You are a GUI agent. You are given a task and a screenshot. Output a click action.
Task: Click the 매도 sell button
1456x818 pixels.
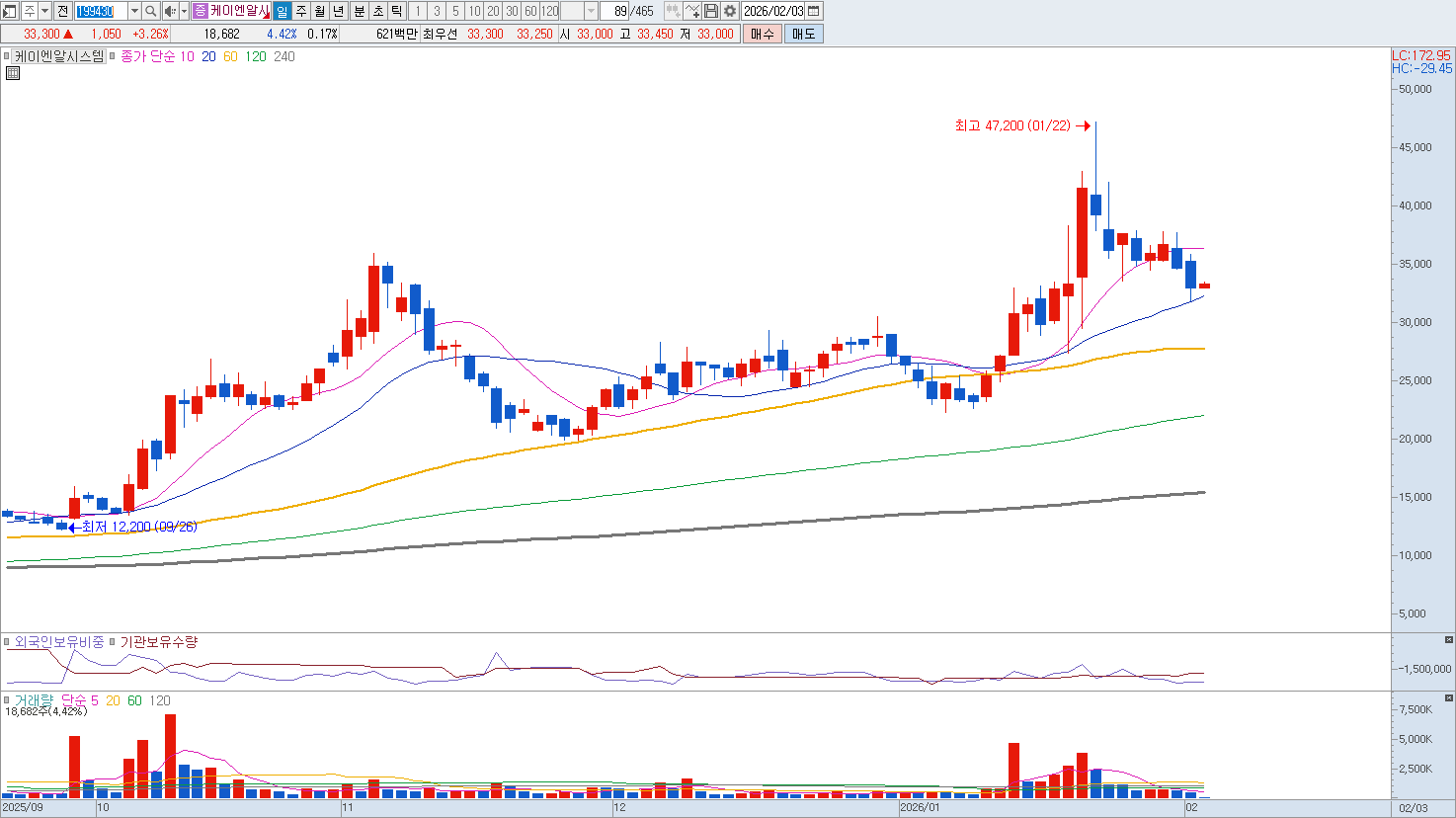pyautogui.click(x=803, y=34)
